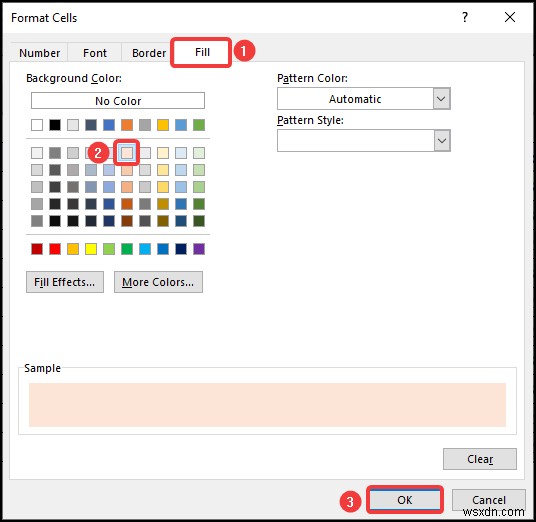Open the Pattern Color dropdown arrow
Viewport: 536px width, 522px height.
click(x=441, y=99)
